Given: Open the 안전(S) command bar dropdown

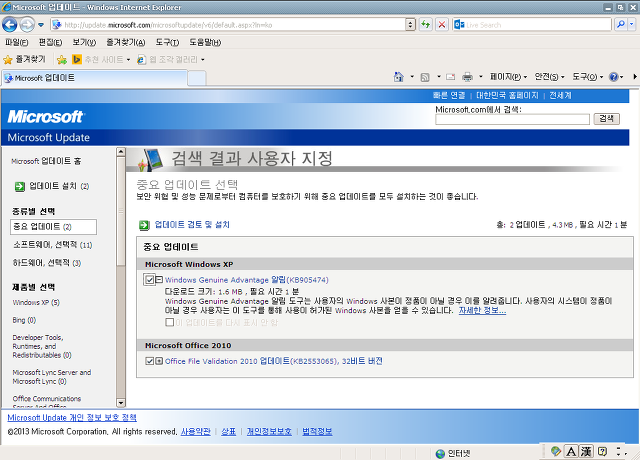Looking at the screenshot, I should 549,77.
